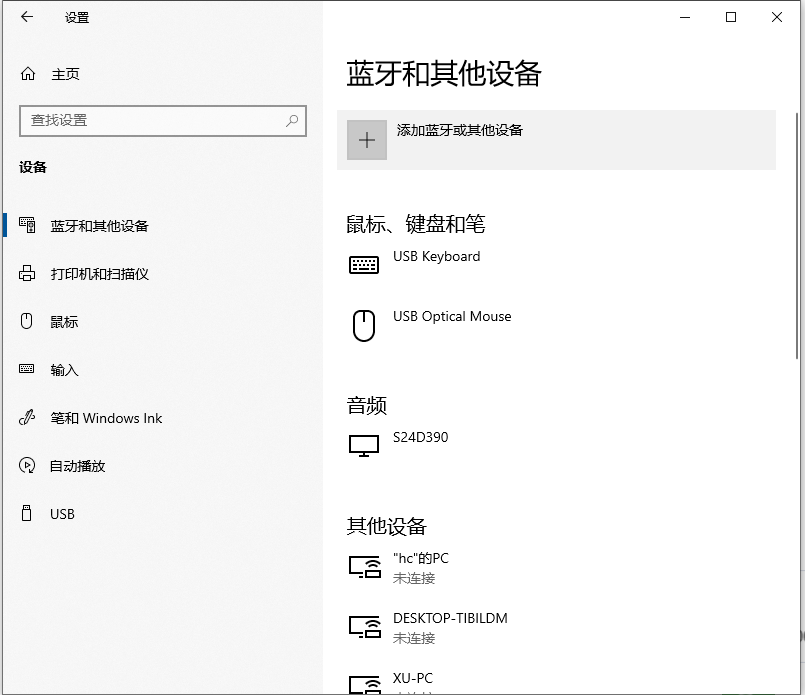Viewport: 805px width, 695px height.
Task: Click the home icon beside 主页
Action: click(x=28, y=74)
